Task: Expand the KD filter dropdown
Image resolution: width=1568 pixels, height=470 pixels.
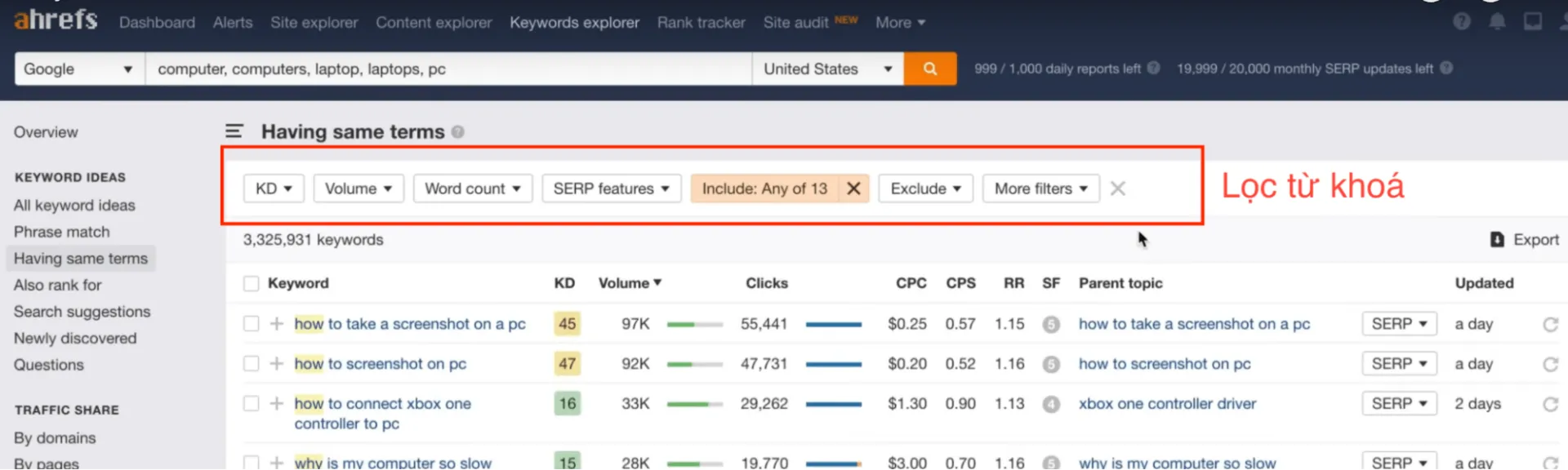Action: tap(274, 188)
